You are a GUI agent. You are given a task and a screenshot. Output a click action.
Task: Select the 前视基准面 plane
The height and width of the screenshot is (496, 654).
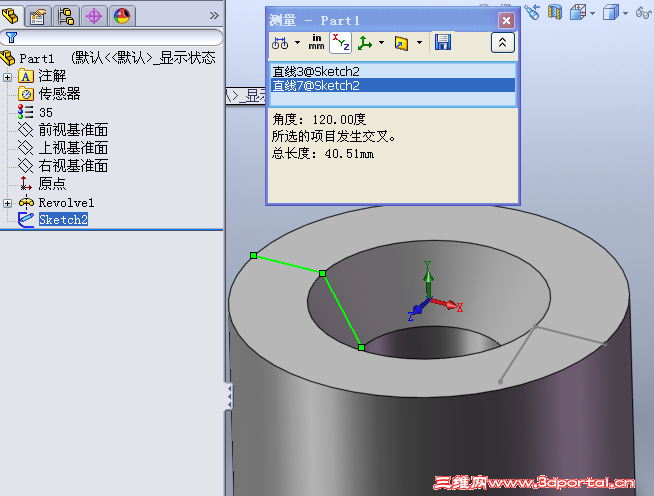[73, 130]
